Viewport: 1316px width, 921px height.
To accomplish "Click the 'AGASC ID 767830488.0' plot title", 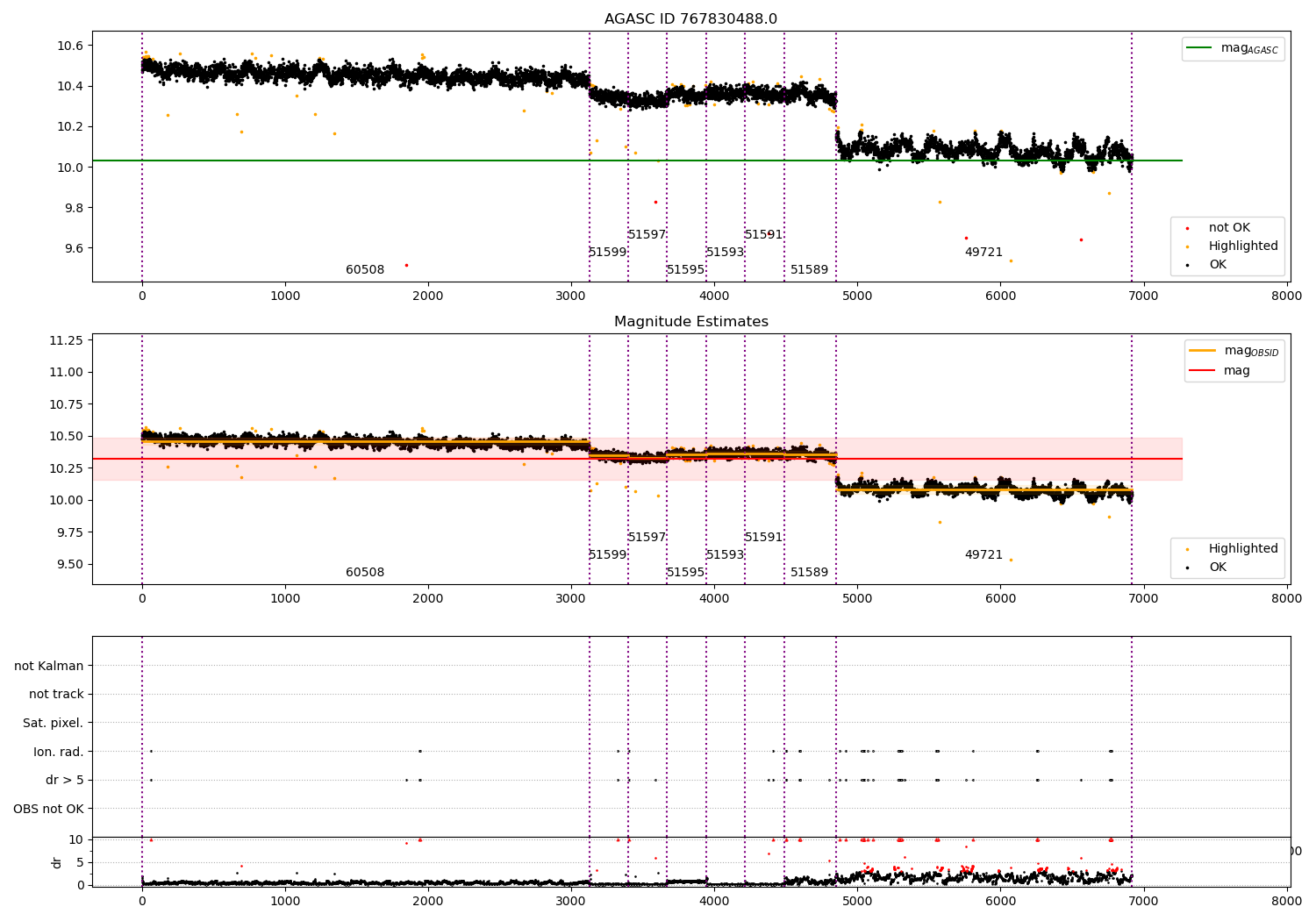I will pos(690,19).
